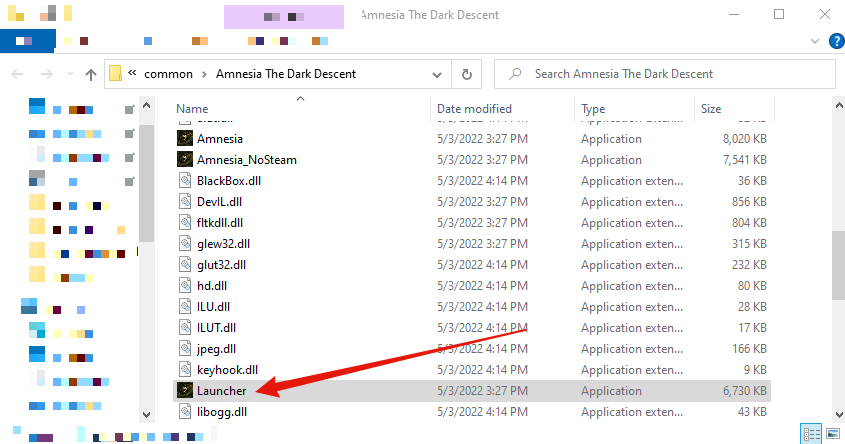Click the Amnesia The Dark Descent breadcrumb

[x=286, y=74]
